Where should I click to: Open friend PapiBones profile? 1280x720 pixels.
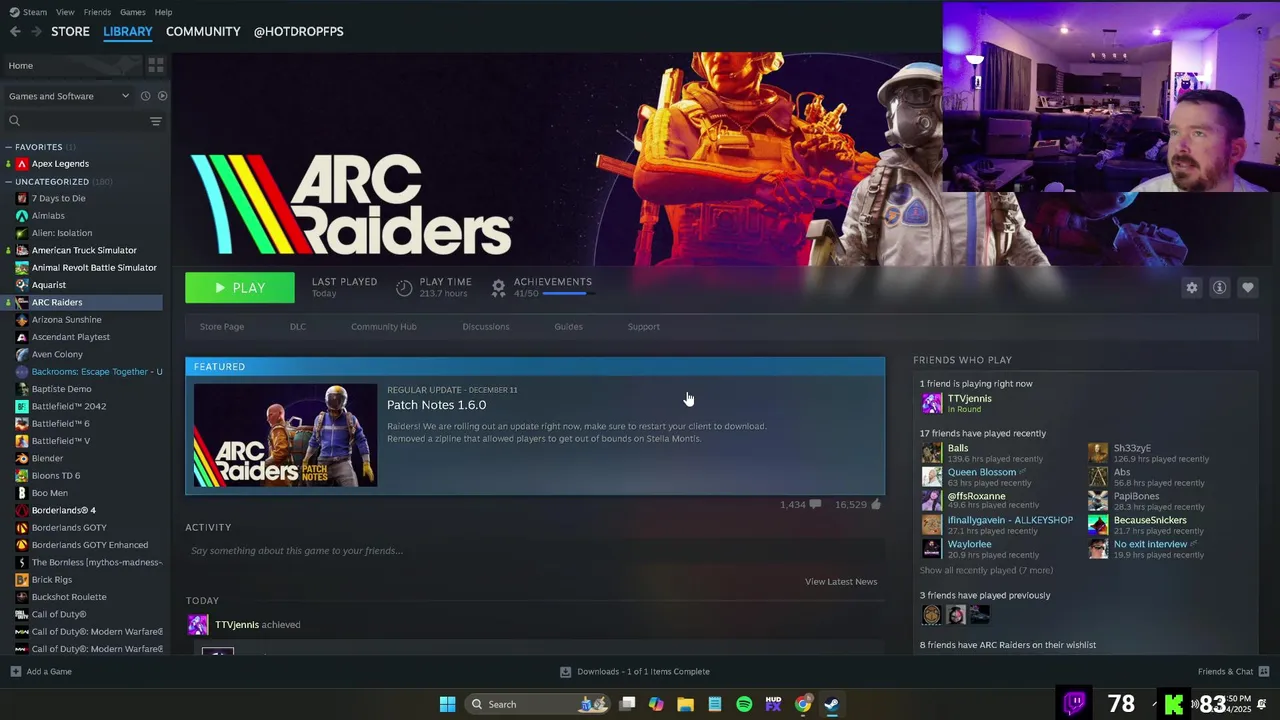[1136, 496]
